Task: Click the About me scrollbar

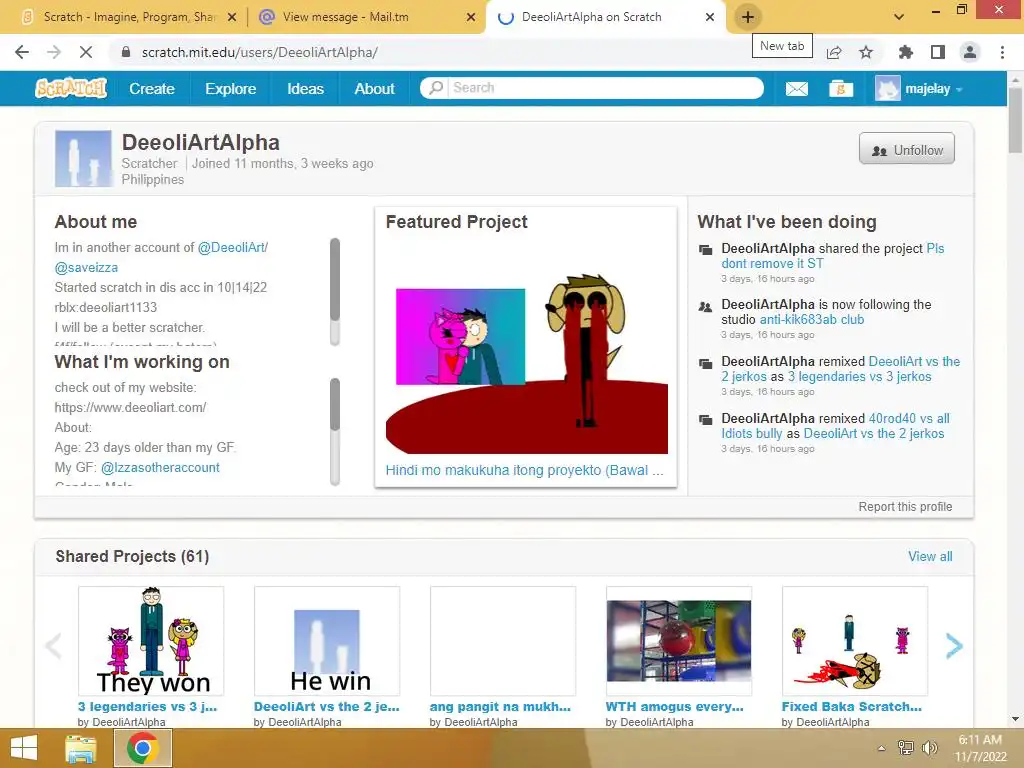Action: click(x=335, y=291)
